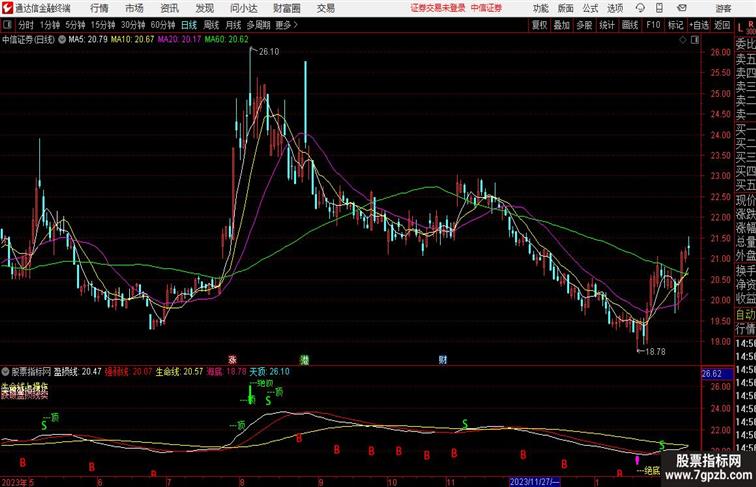Click the magenta 绝底 bottom signal marker
Screen dimensions: 756x487
(x=637, y=461)
